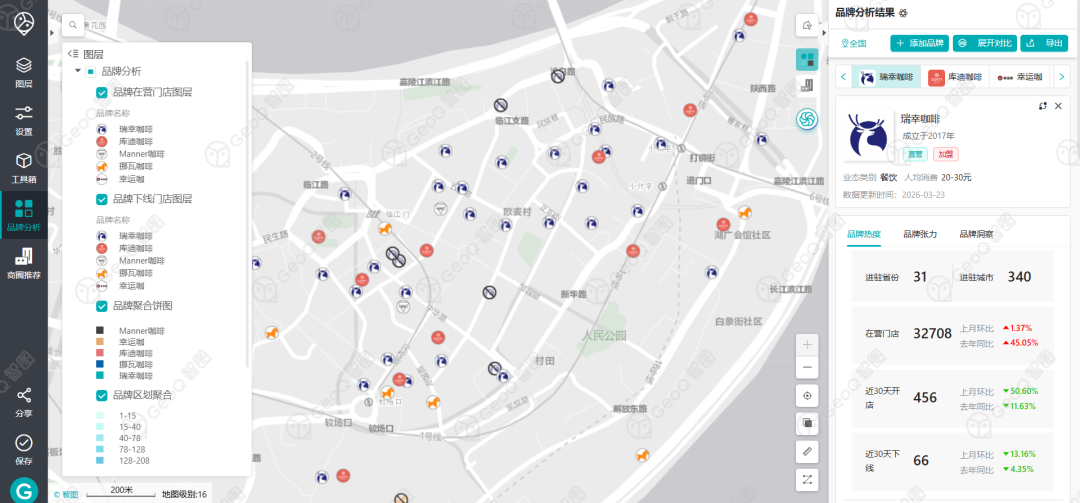Screen dimensions: 1080x503
Task: Open the 工具箱 toolbox sidebar item
Action: 24,167
